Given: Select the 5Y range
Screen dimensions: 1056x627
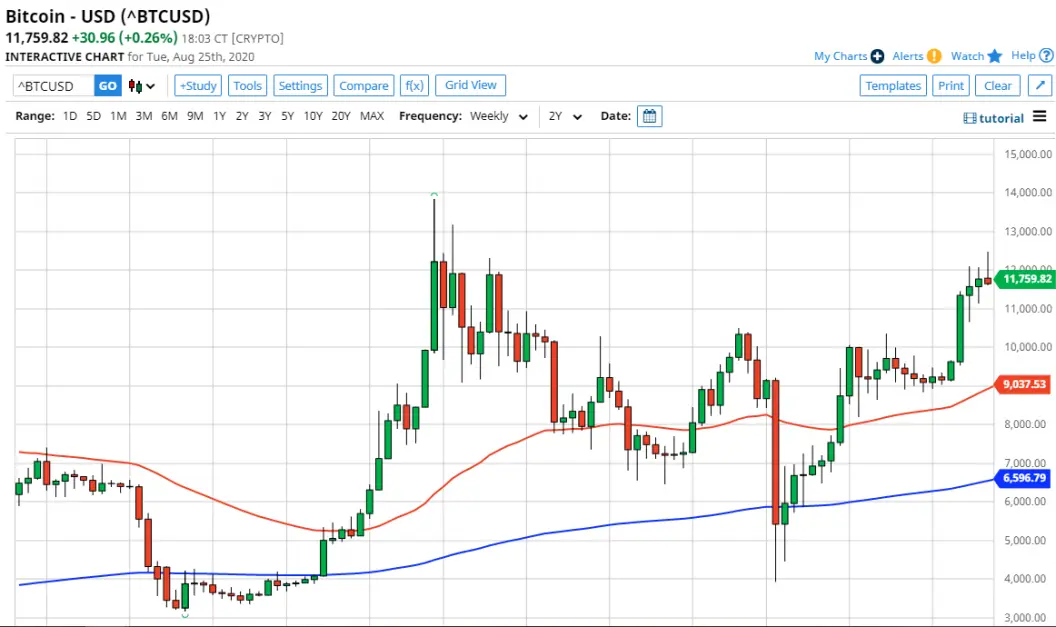Looking at the screenshot, I should (288, 116).
